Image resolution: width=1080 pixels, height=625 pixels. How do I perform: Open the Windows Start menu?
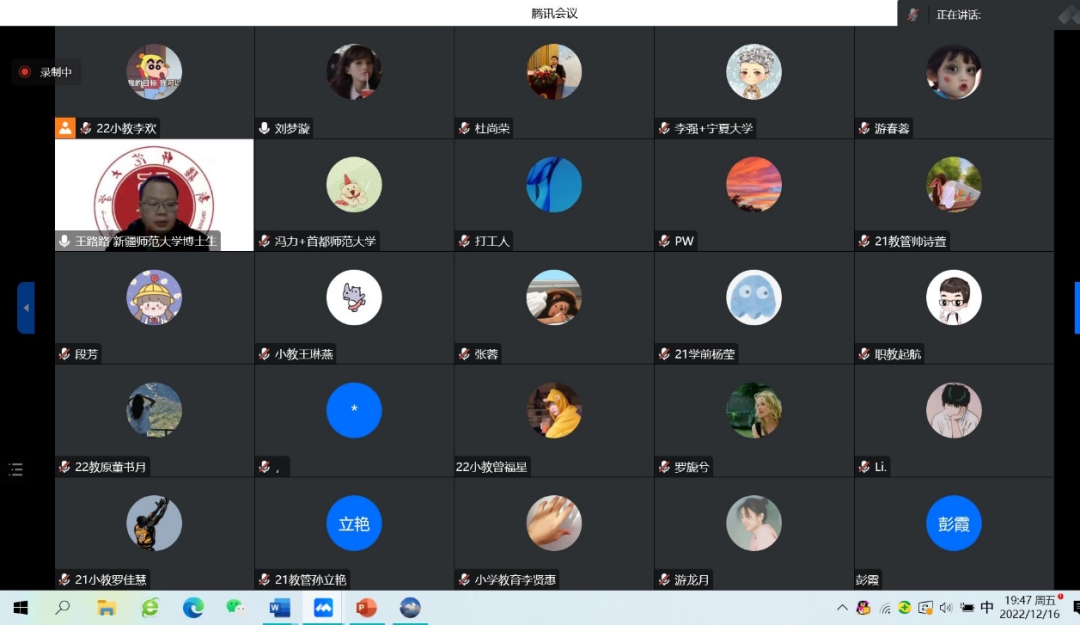pos(20,607)
